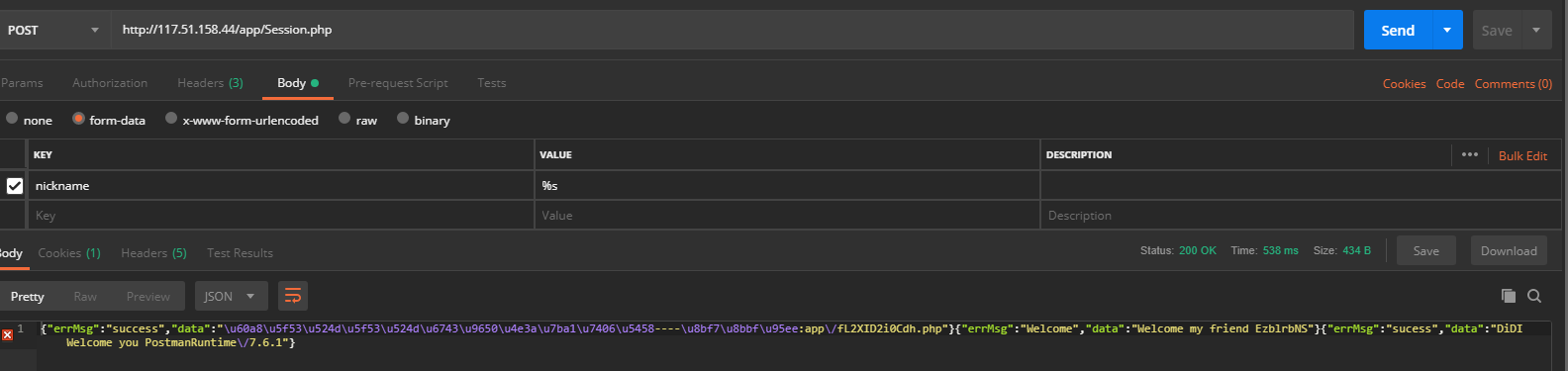Open the POST method dropdown
The image size is (1568, 371).
(53, 30)
